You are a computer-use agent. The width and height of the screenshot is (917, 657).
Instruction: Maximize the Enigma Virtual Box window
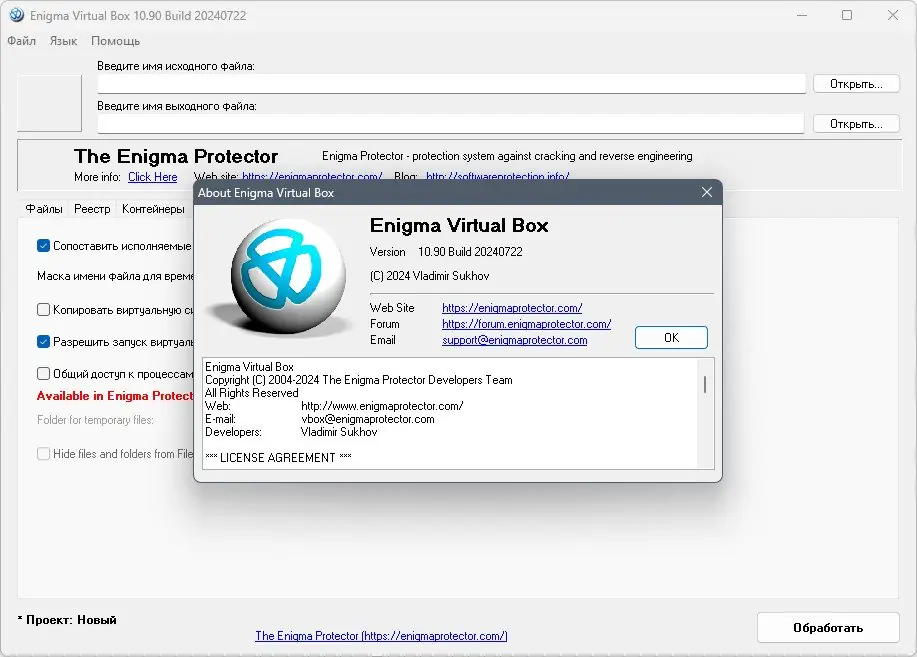pos(847,15)
